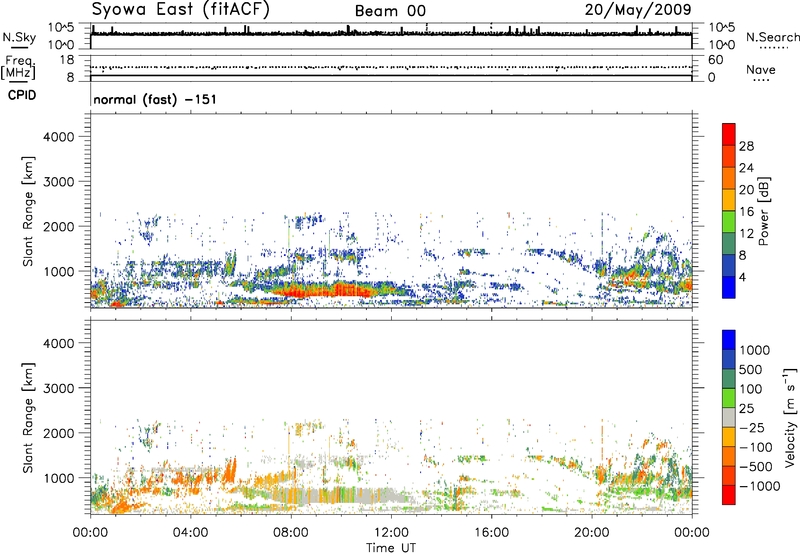Click the '18' frequency axis tick
Screen dimensions: 800x554
pos(67,60)
